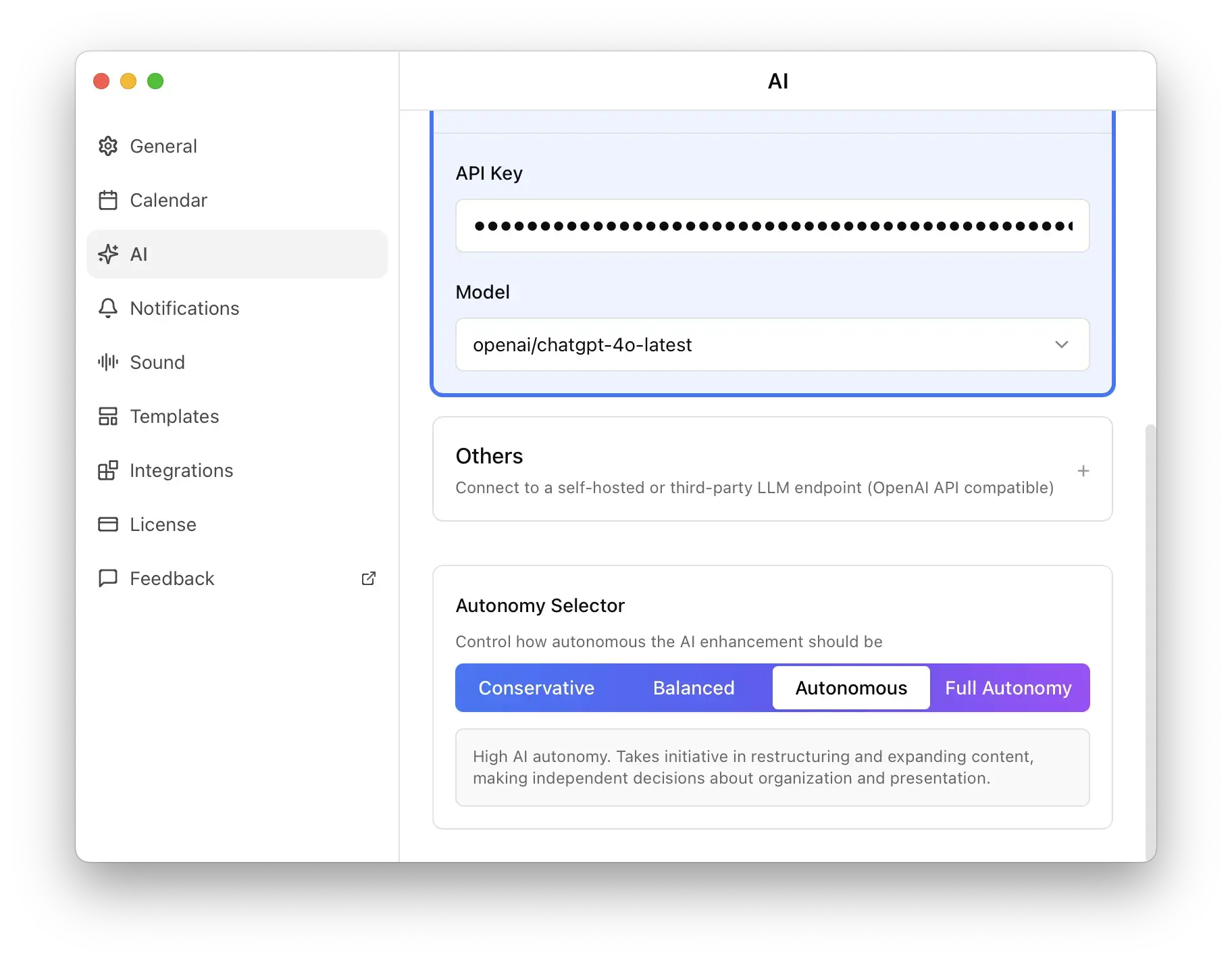This screenshot has height=962, width=1232.
Task: Go to the Templates section
Action: click(x=174, y=416)
